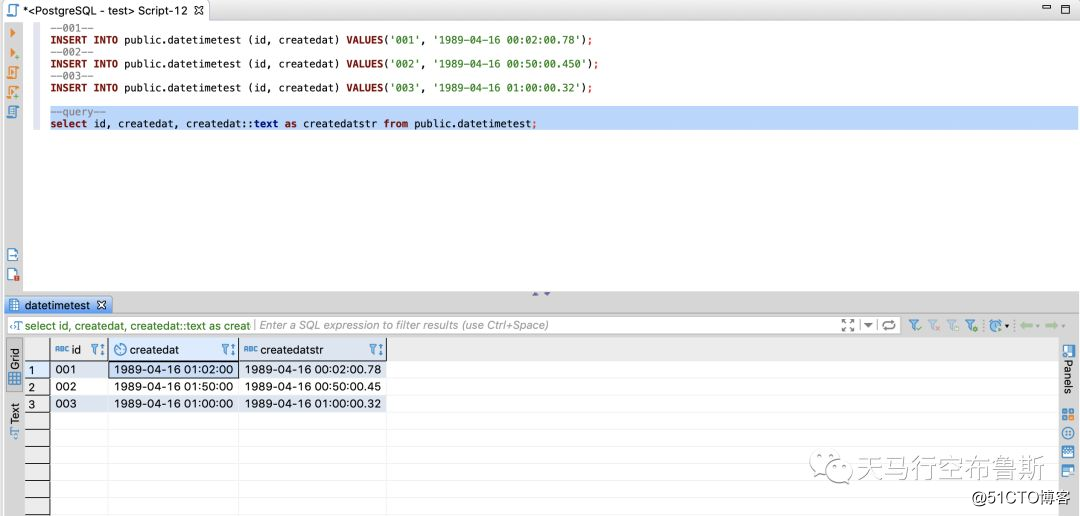The width and height of the screenshot is (1080, 516).
Task: Select cell with id 003
Action: [x=79, y=404]
